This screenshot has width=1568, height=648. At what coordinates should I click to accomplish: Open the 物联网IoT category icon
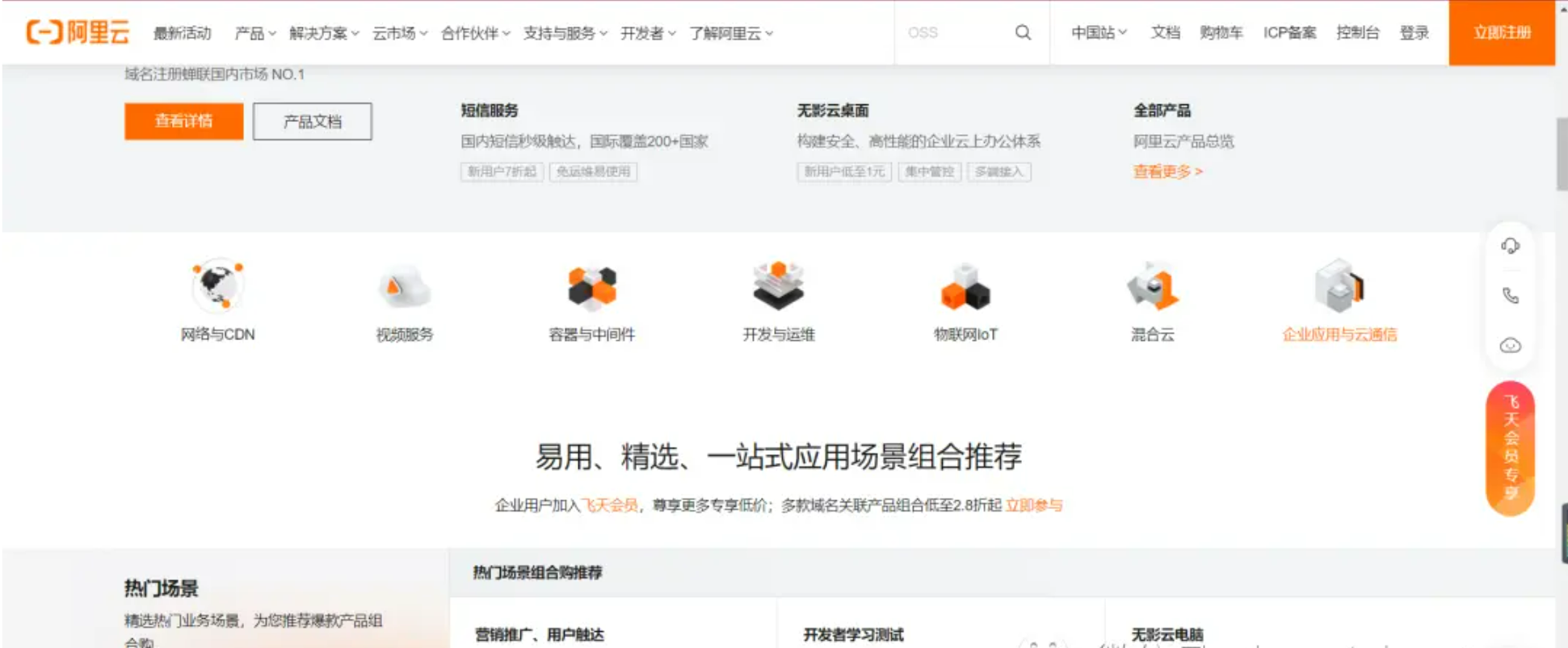point(966,287)
